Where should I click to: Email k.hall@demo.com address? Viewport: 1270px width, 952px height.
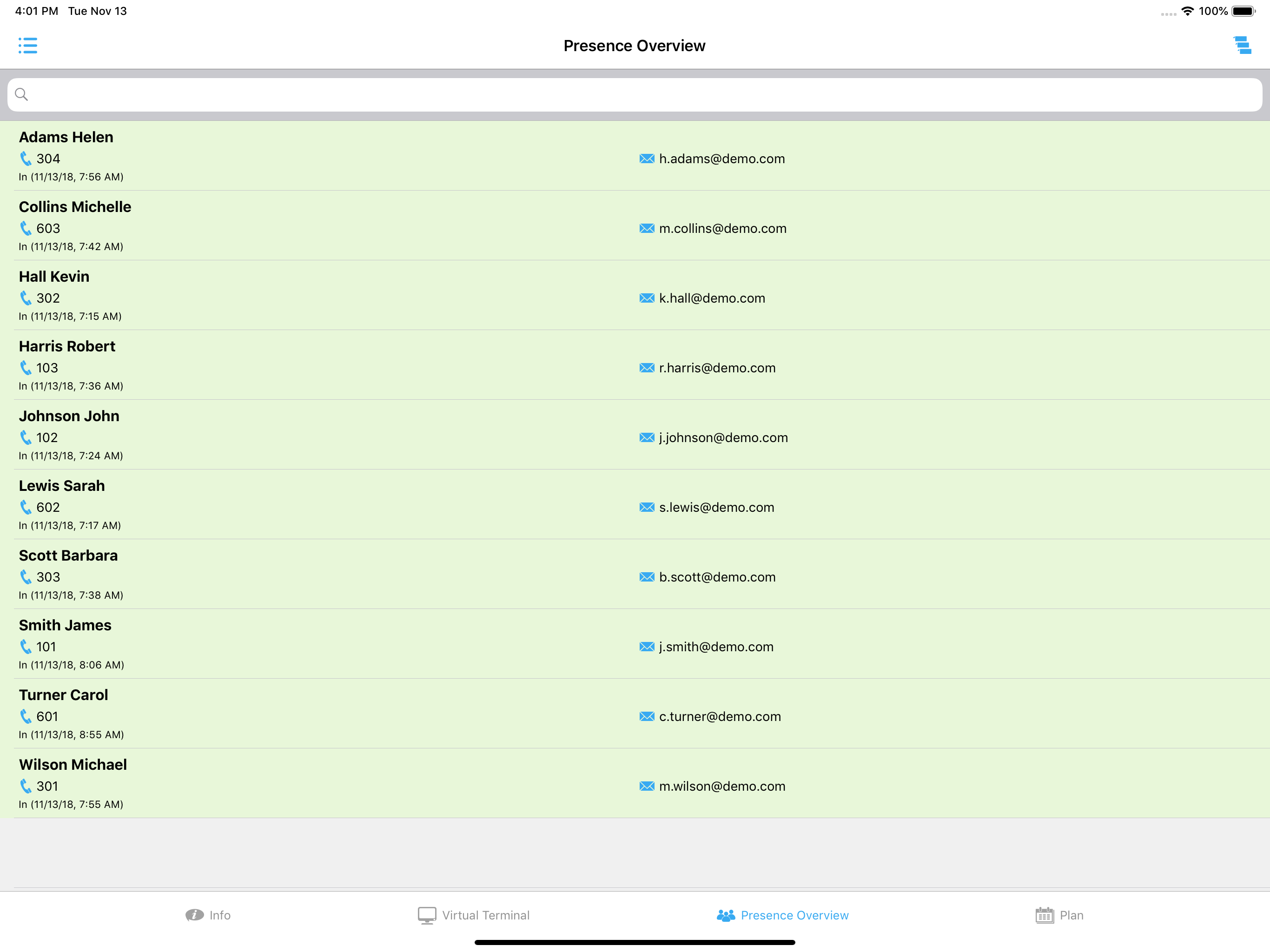pyautogui.click(x=712, y=298)
